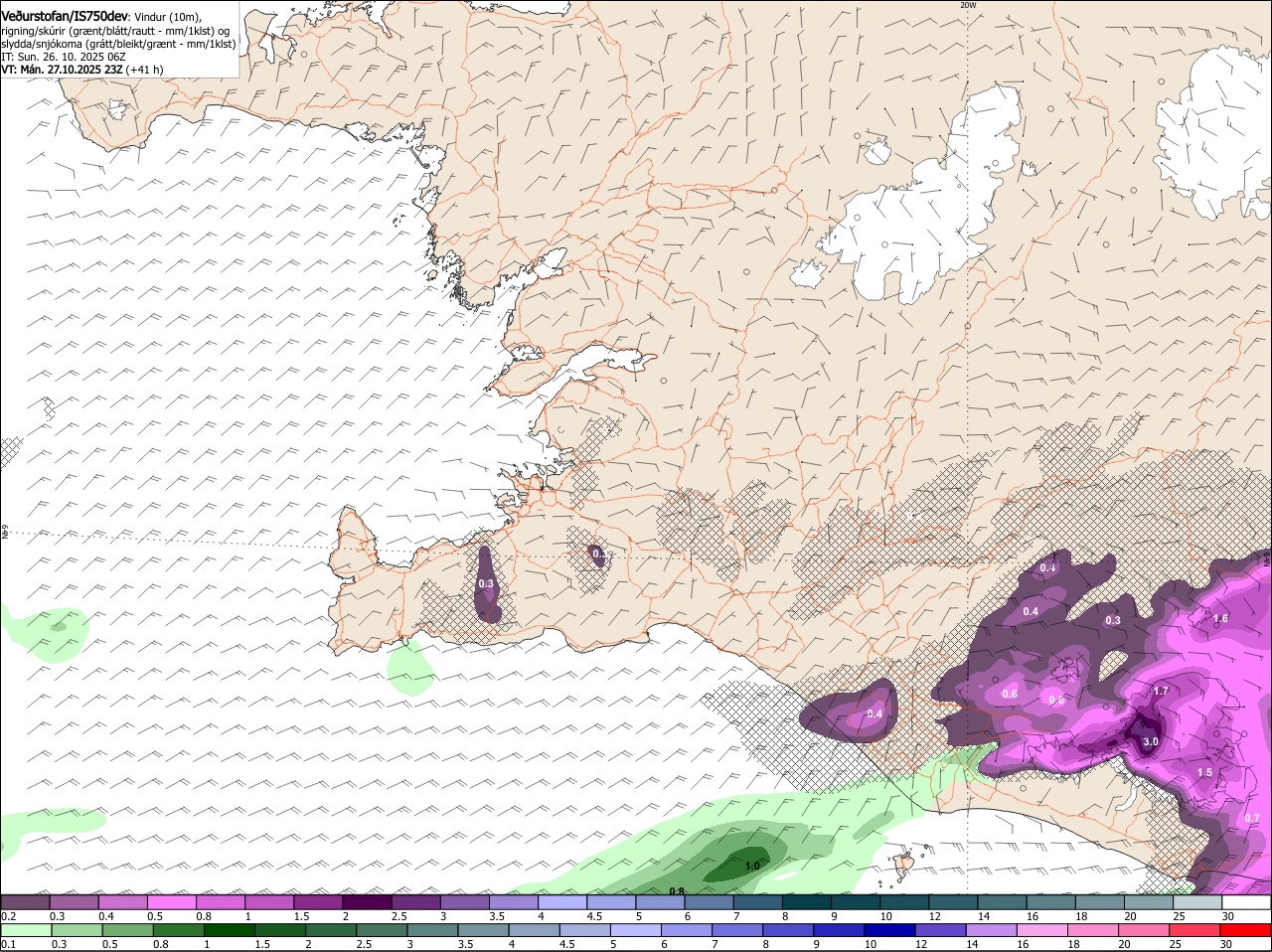Click the green rain label 1.0 offshore
This screenshot has height=952, width=1272.
click(x=751, y=866)
